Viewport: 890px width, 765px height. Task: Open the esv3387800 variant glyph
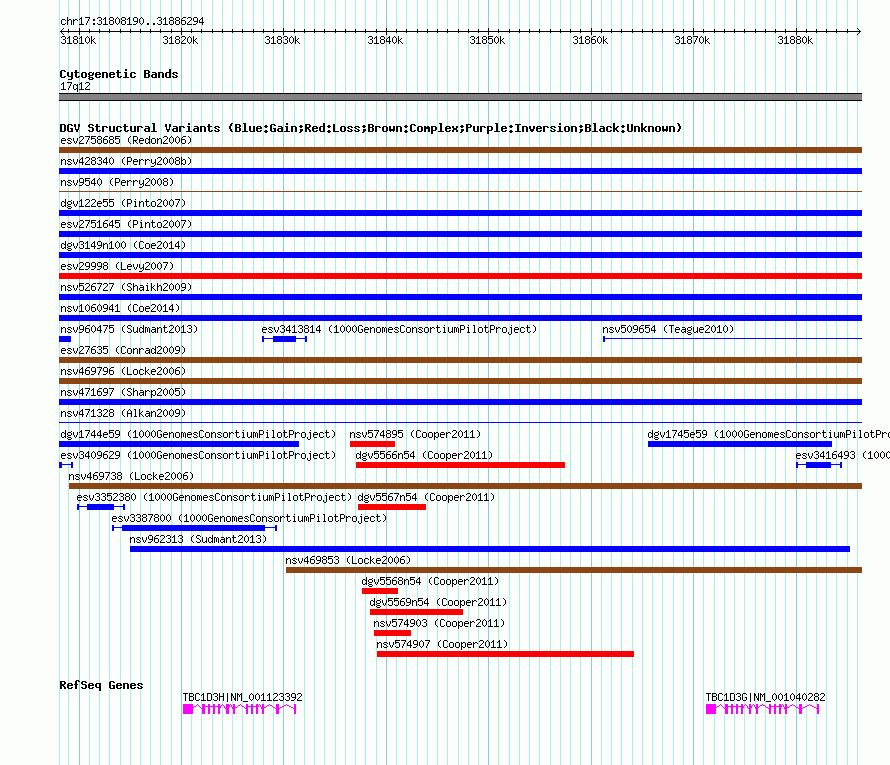pyautogui.click(x=195, y=528)
